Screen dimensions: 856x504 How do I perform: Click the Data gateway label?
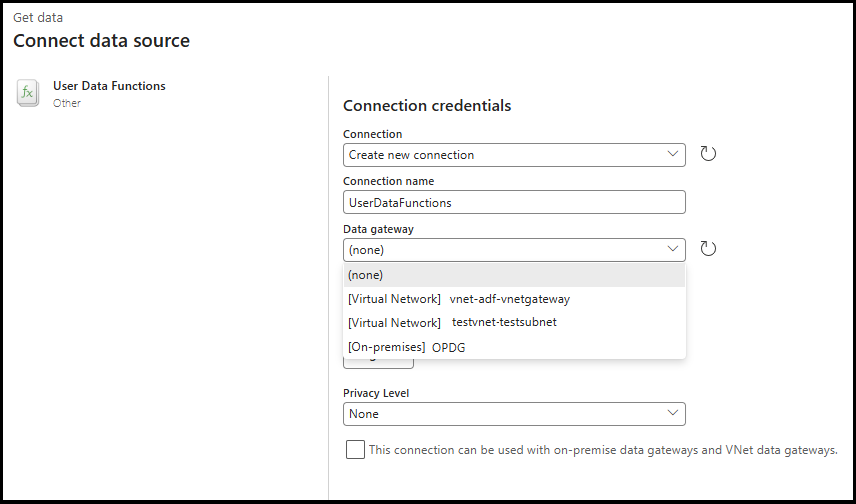[378, 229]
